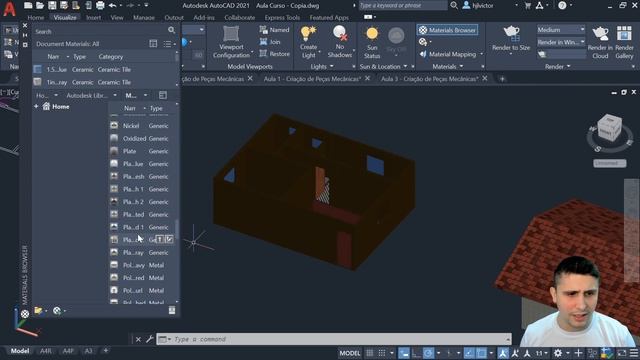Viewport: 640px width, 360px height.
Task: Click the Material Mapping icon
Action: pyautogui.click(x=423, y=54)
